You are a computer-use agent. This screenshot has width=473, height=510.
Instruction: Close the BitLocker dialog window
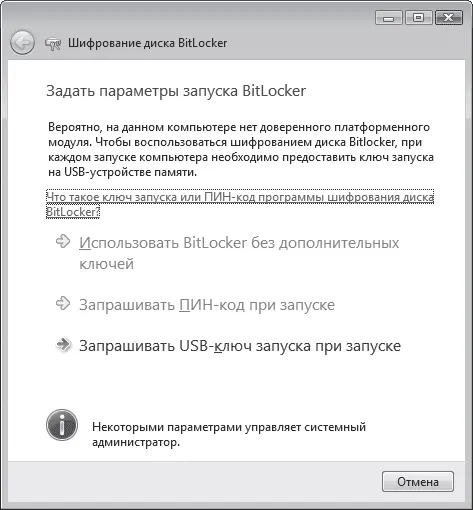click(449, 18)
